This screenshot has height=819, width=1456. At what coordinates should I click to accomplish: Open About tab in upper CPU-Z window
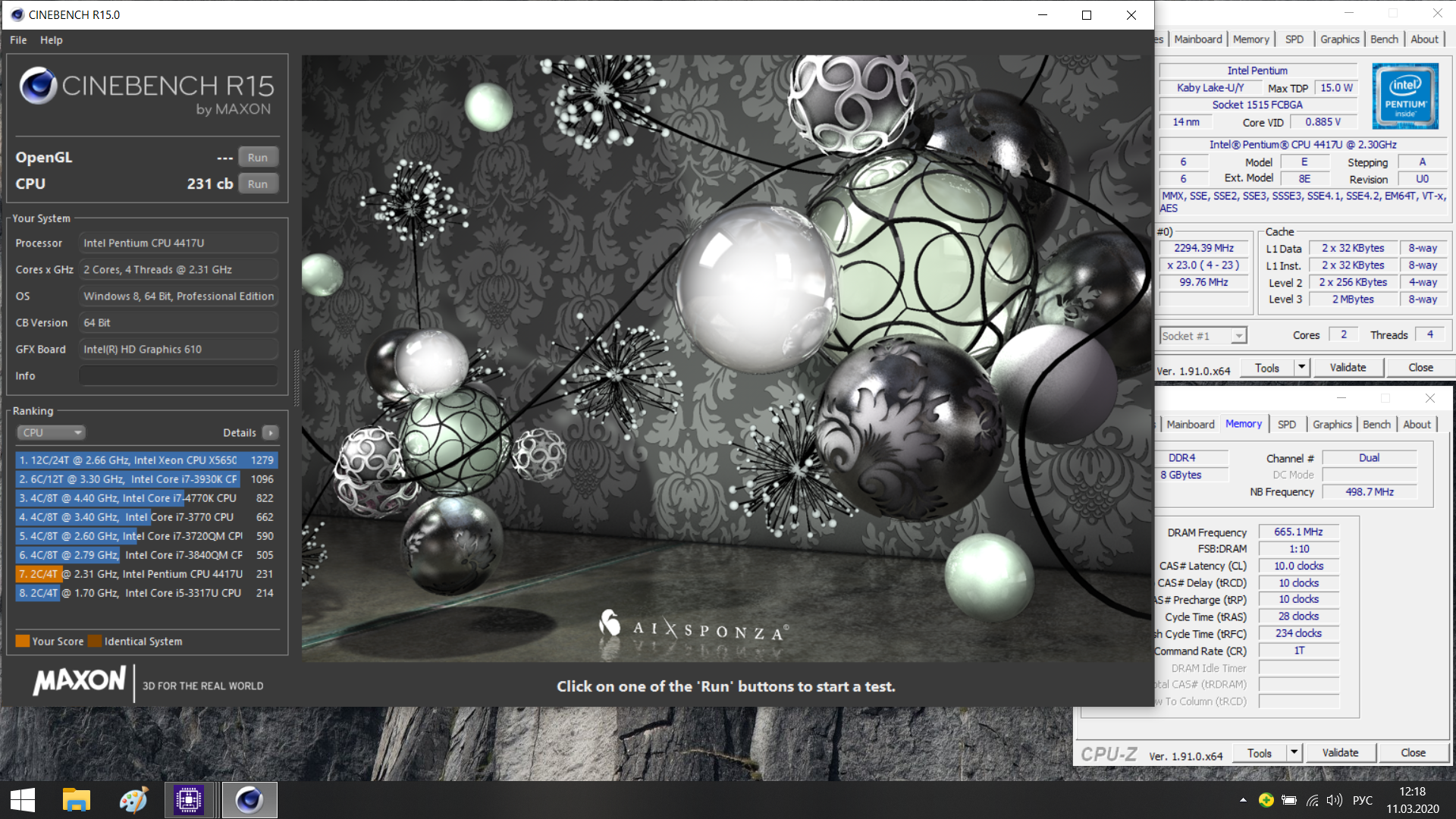[x=1425, y=39]
